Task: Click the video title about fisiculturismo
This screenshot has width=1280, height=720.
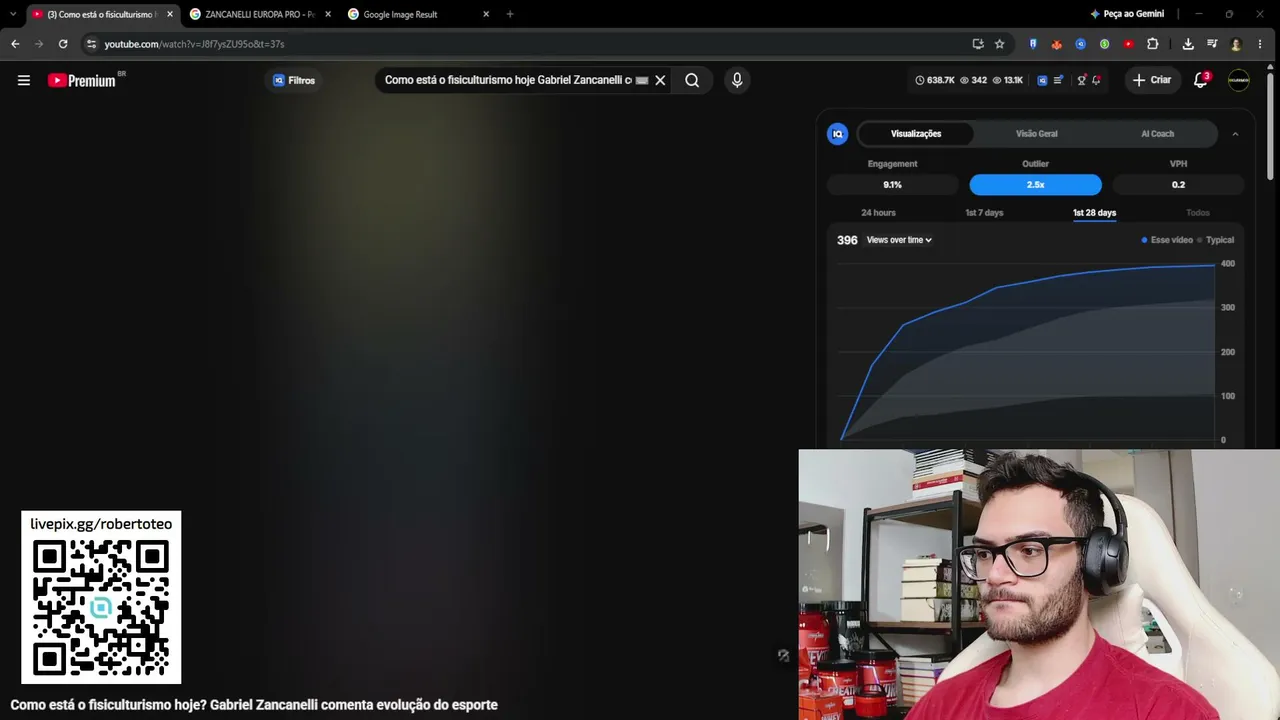Action: click(254, 705)
